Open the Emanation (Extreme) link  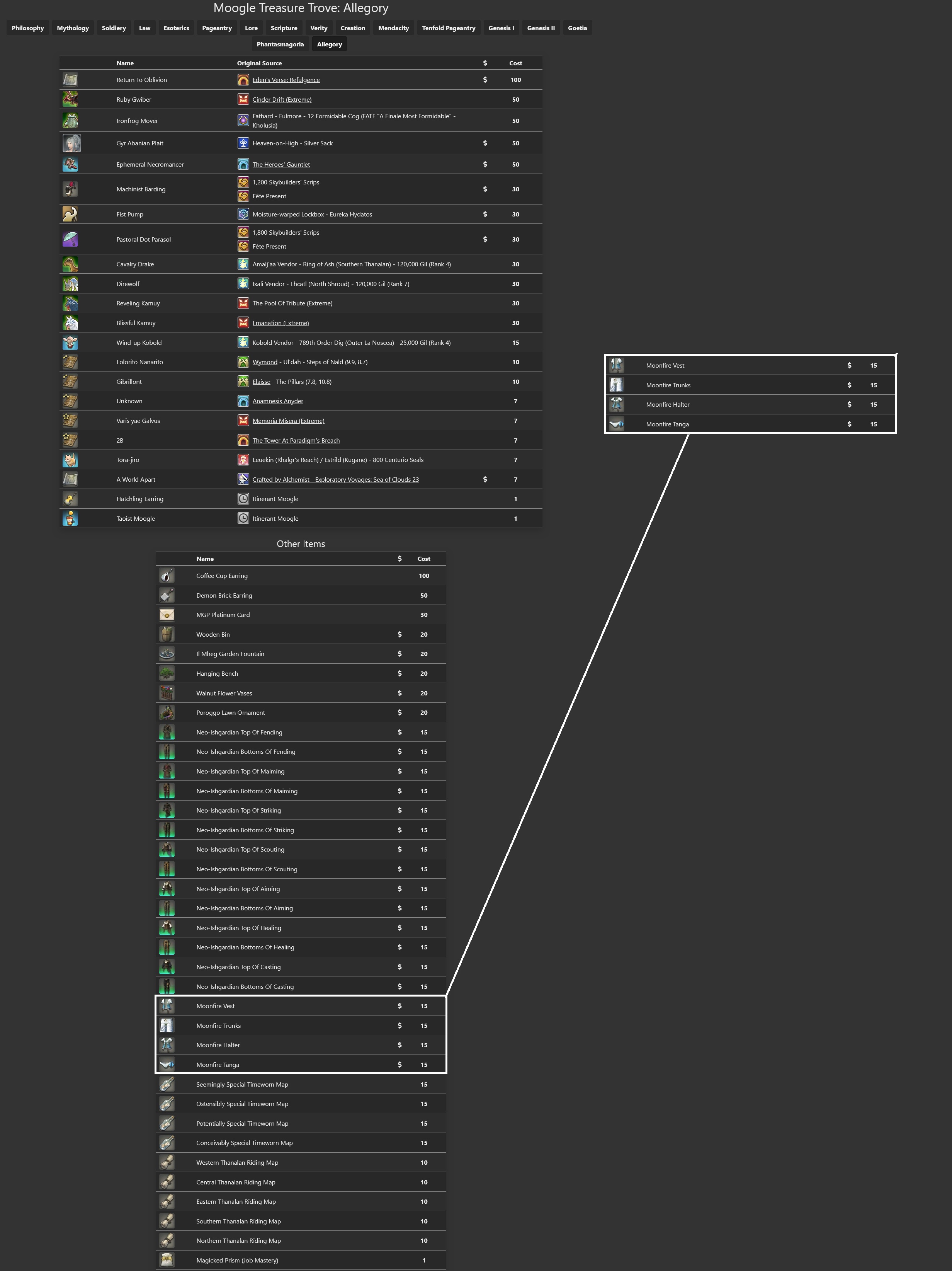280,323
